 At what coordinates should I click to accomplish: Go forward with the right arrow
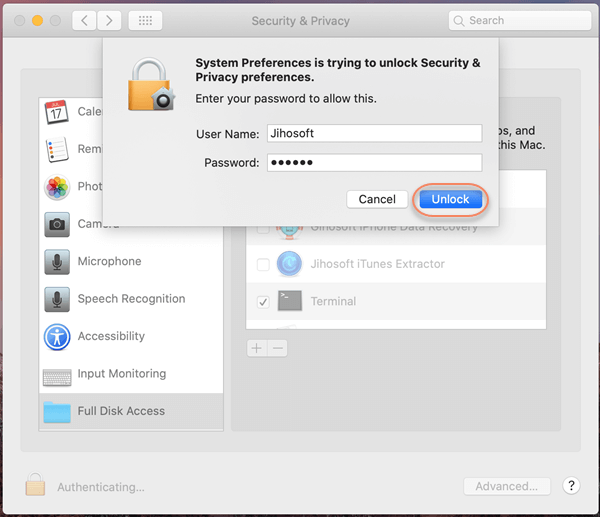click(109, 20)
